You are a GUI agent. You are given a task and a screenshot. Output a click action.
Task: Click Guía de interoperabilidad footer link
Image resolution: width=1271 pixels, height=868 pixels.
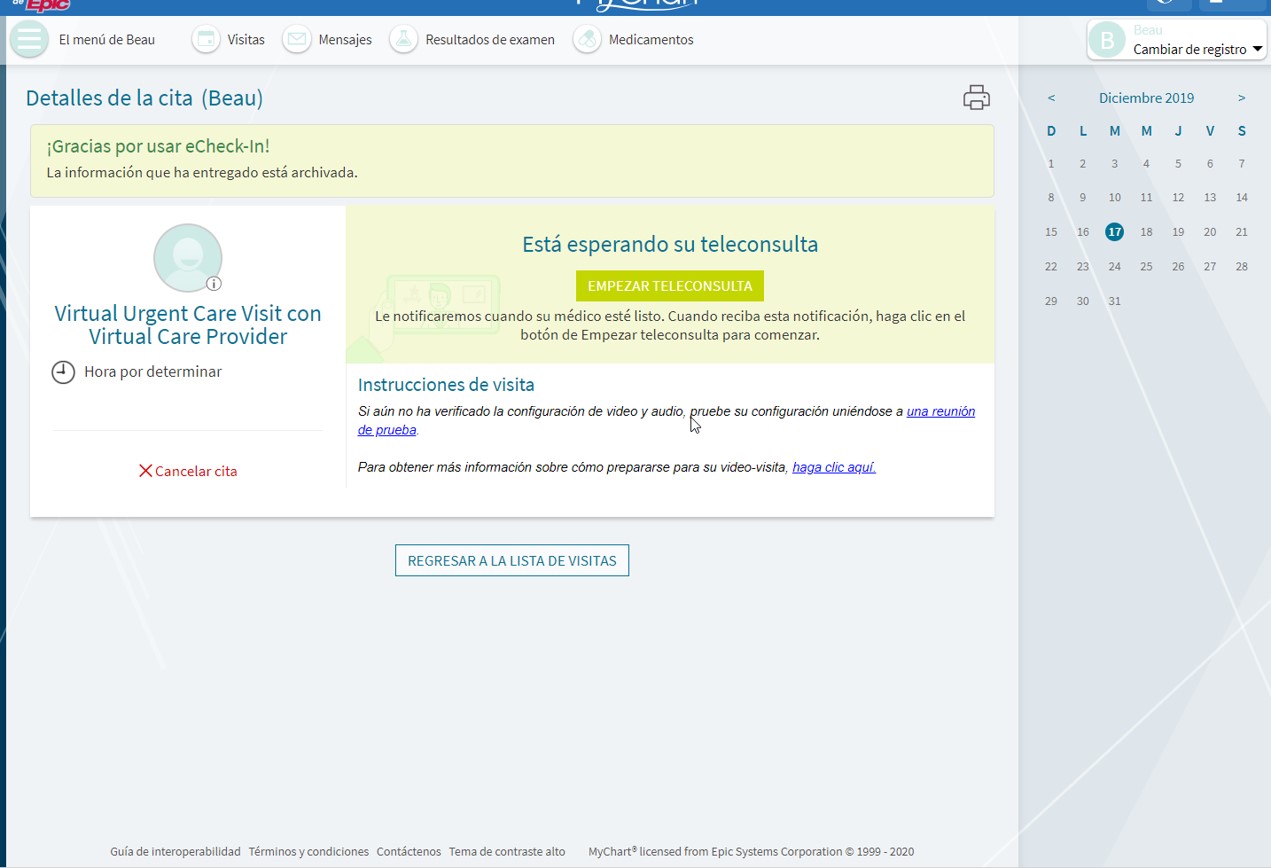coord(175,852)
